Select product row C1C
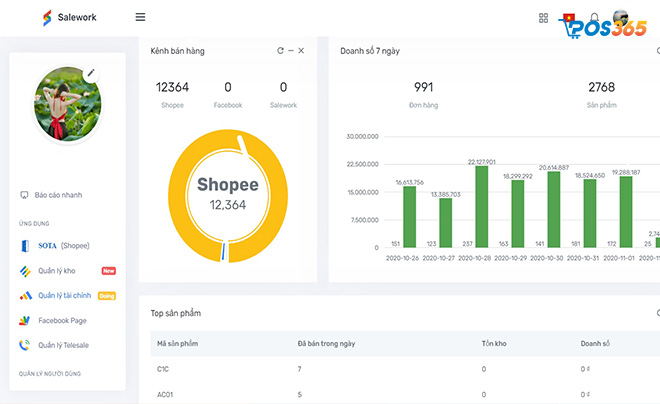This screenshot has height=404, width=660. [405, 369]
